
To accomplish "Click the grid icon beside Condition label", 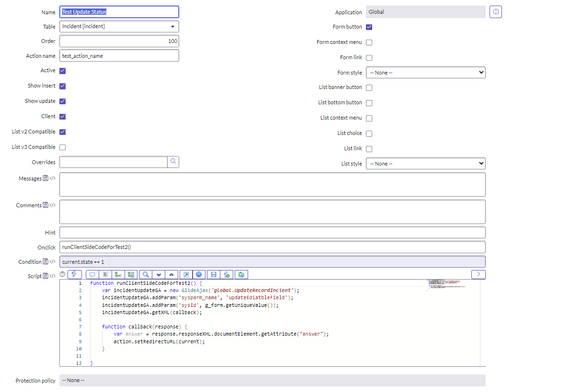I will point(45,261).
